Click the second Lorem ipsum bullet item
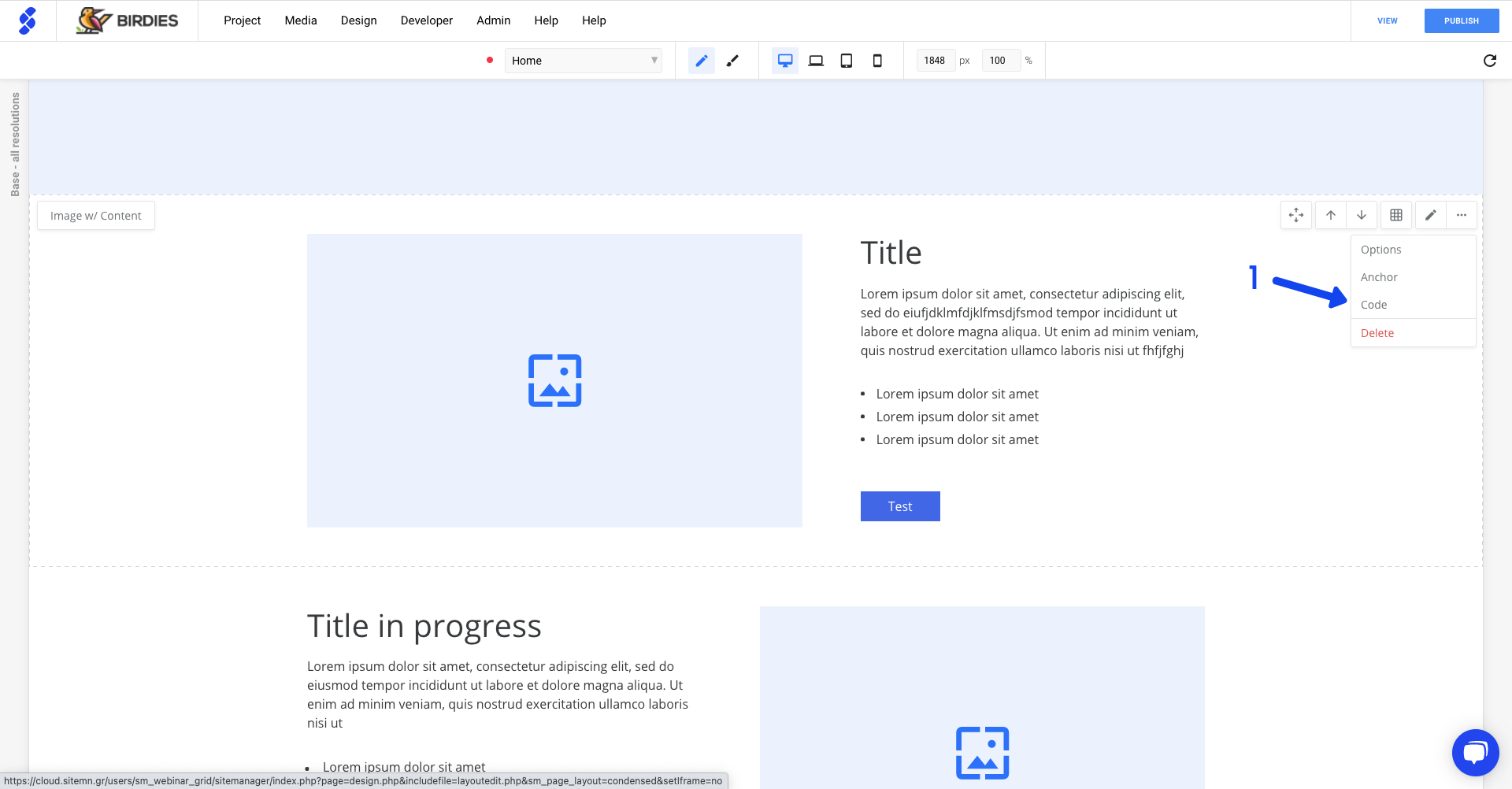 tap(958, 417)
